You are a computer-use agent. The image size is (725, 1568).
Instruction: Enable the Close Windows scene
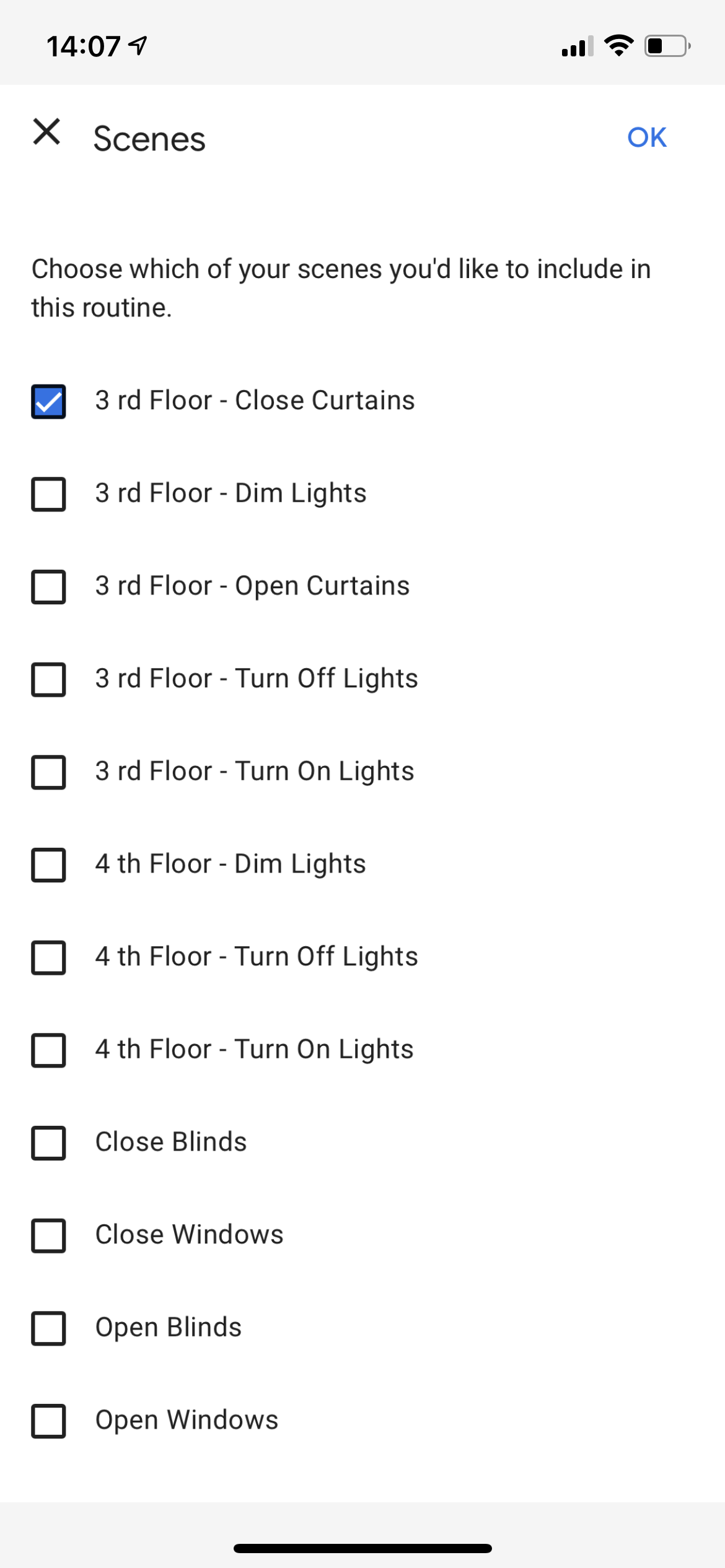pyautogui.click(x=48, y=1235)
